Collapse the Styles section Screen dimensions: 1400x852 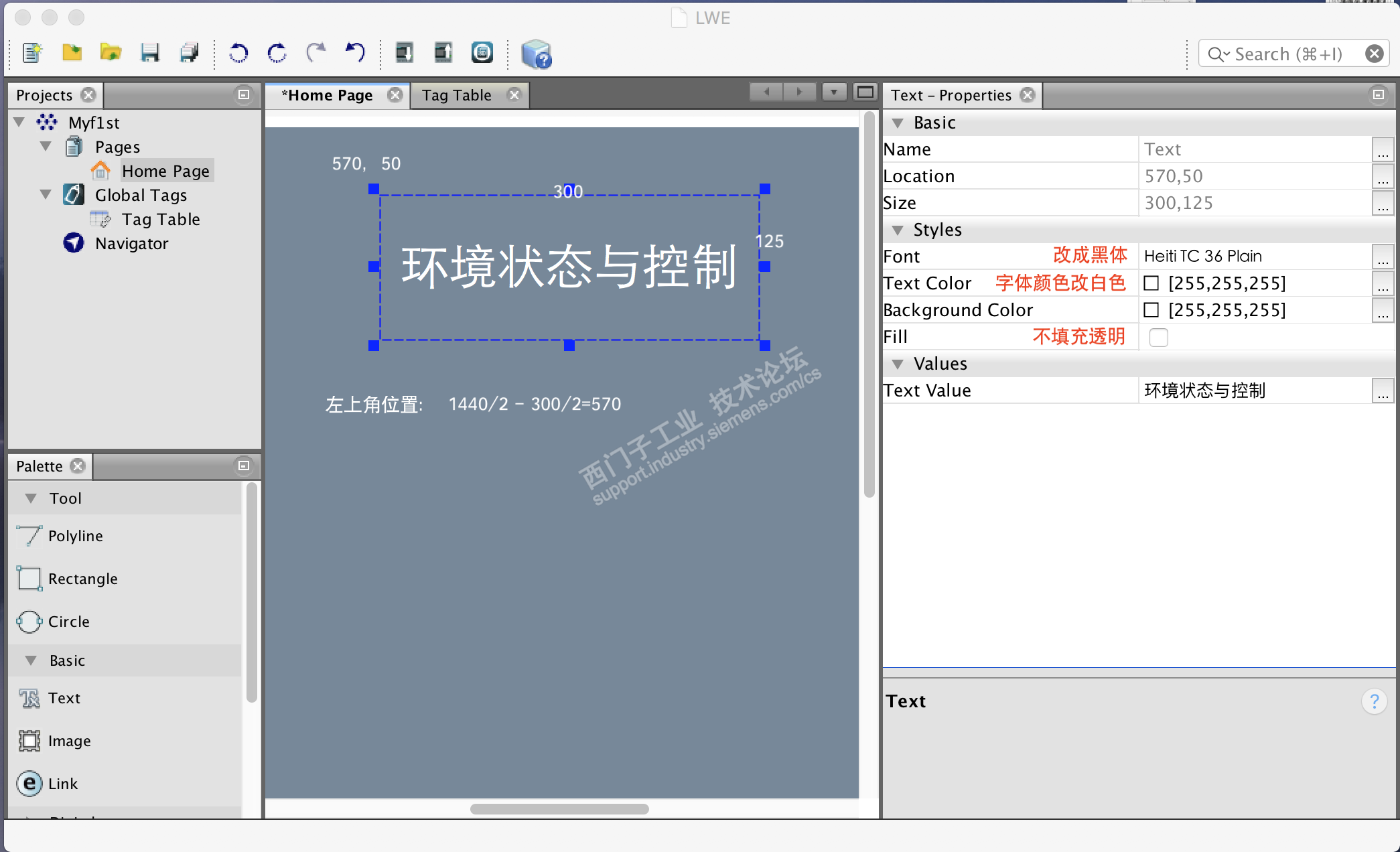pos(898,230)
